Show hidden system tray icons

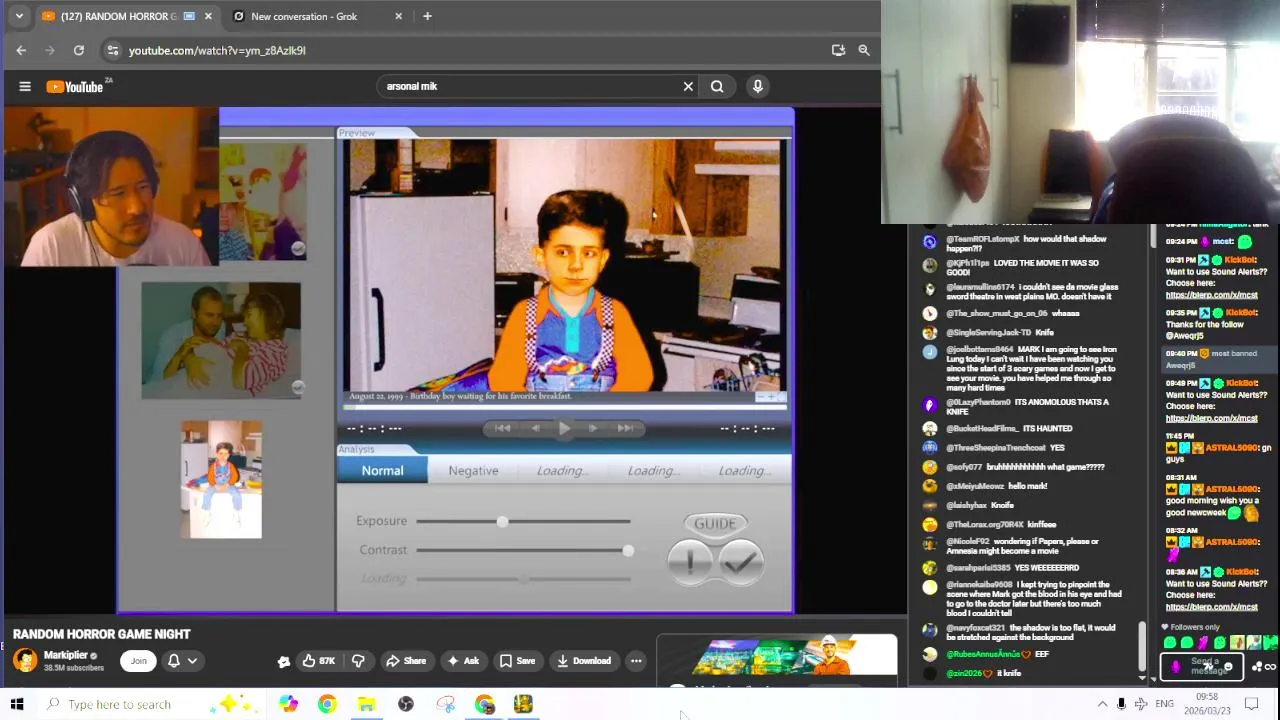(x=1102, y=704)
